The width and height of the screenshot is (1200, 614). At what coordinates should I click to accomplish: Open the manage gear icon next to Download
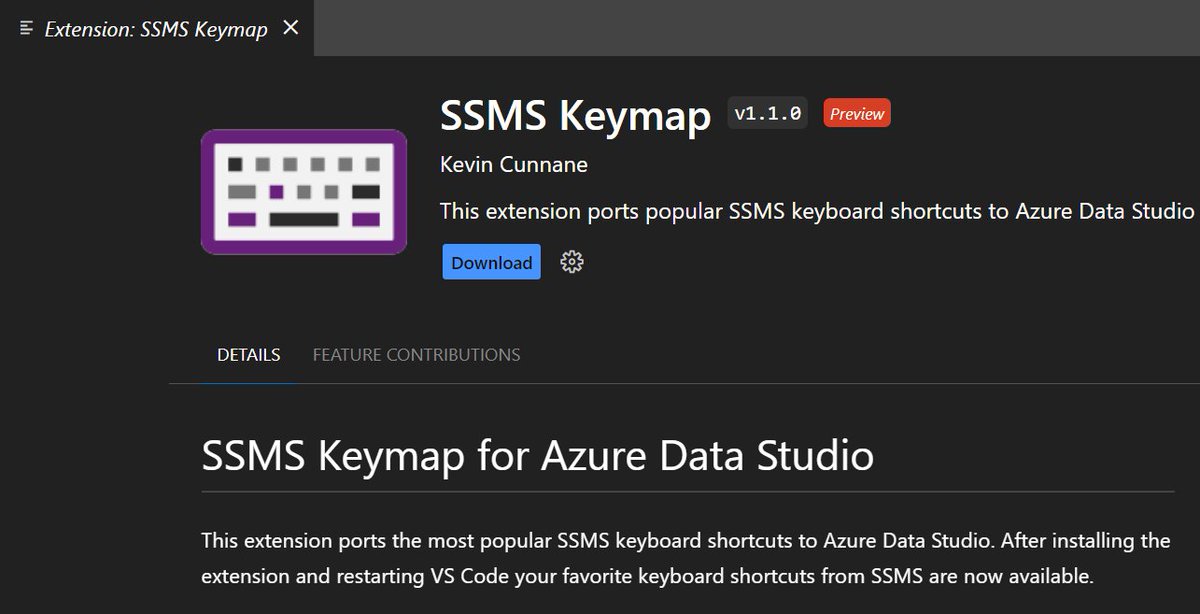point(572,262)
